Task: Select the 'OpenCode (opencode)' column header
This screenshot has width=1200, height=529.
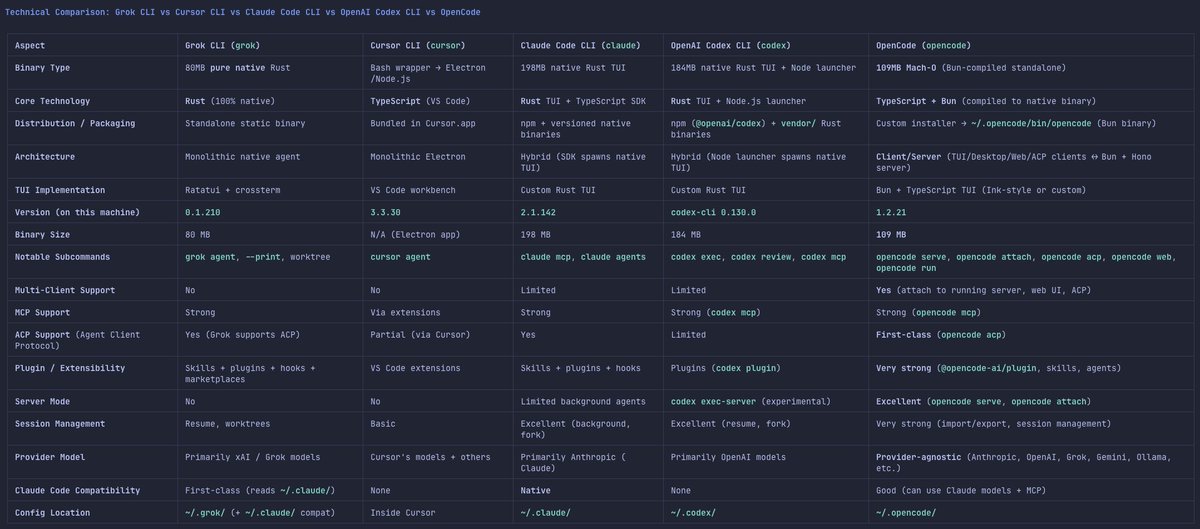Action: tap(923, 45)
